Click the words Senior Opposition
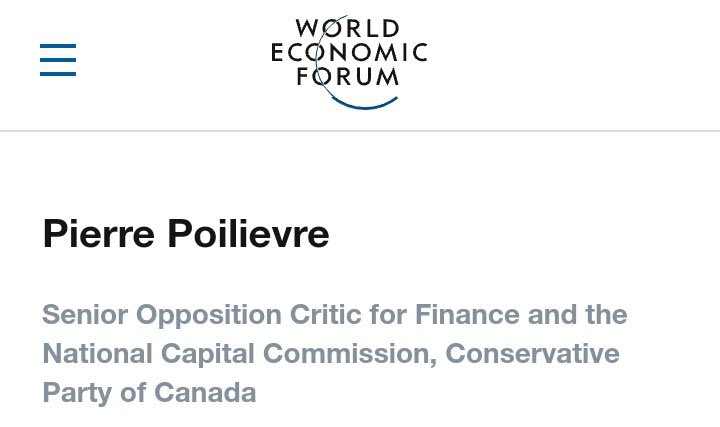Viewport: 720px width, 427px height. (162, 315)
